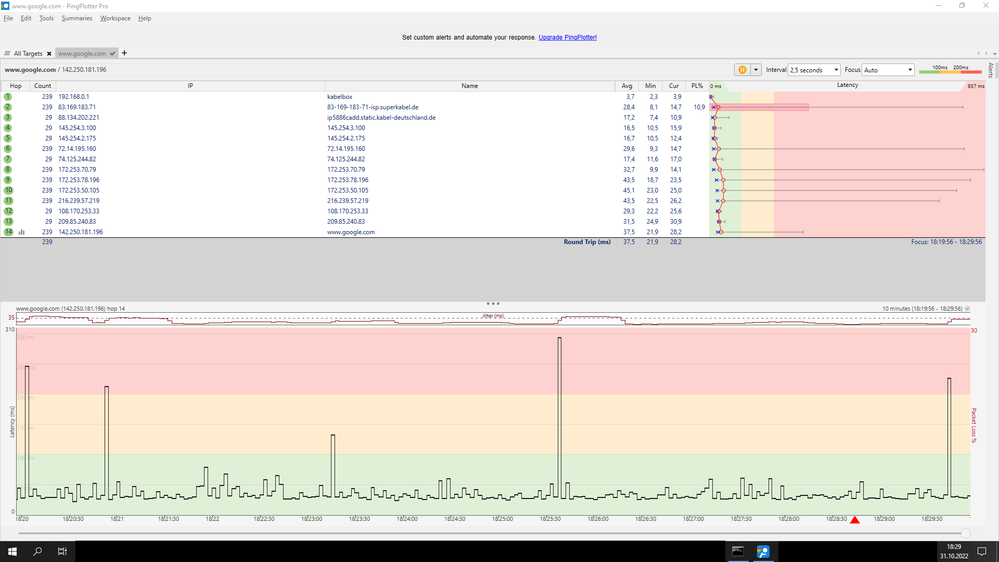Click the splitter handle dots above timeline
999x562 pixels.
tap(492, 304)
